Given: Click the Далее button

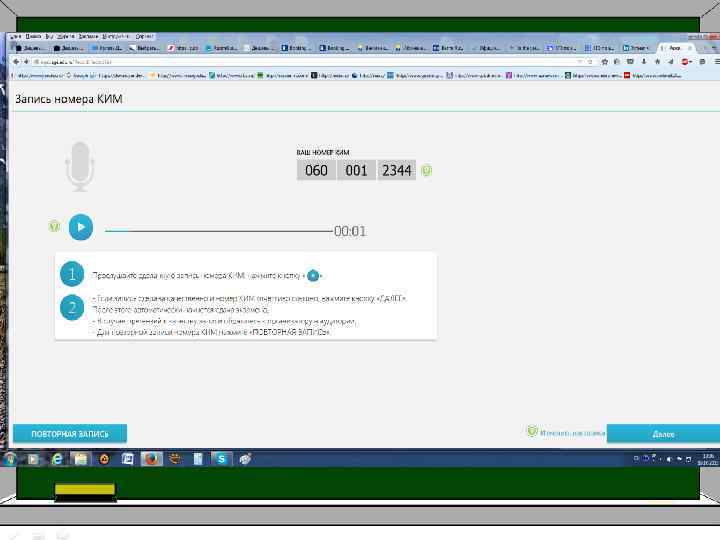Looking at the screenshot, I should pyautogui.click(x=663, y=434).
